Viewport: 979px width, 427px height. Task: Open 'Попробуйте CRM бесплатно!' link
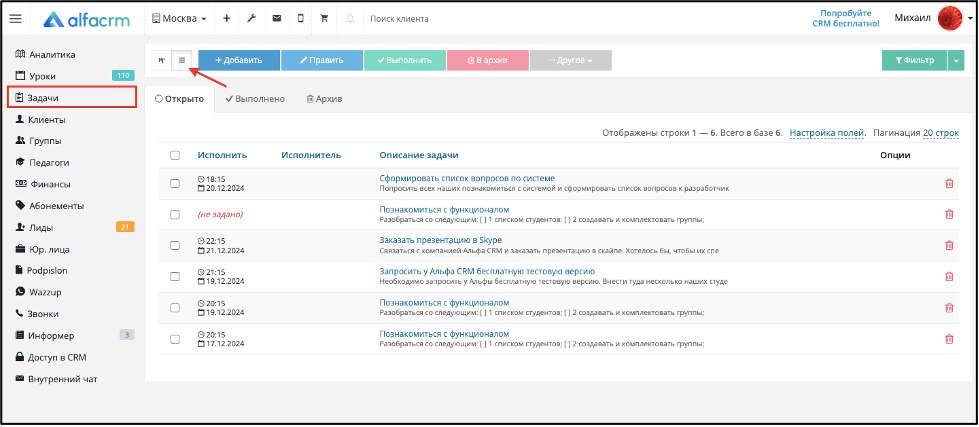click(x=846, y=18)
